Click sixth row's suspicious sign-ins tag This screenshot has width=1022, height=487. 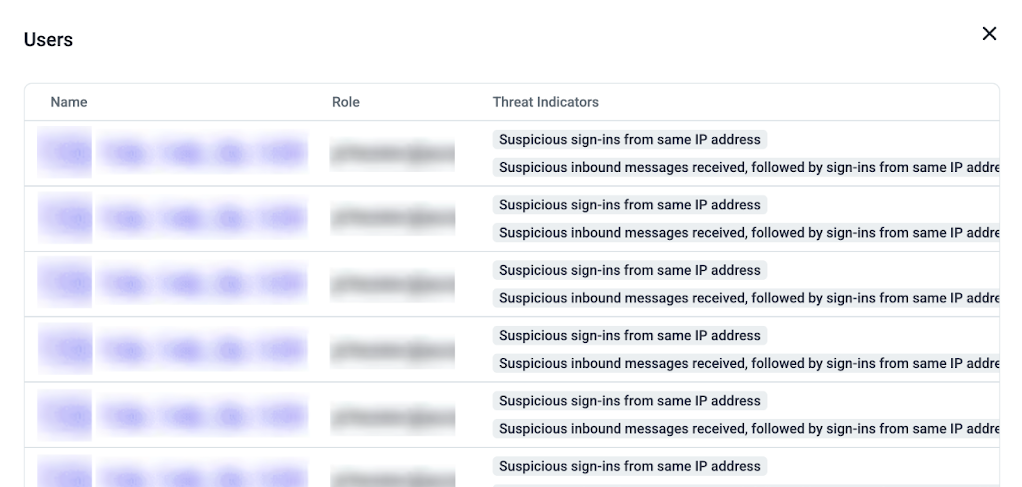tap(630, 466)
